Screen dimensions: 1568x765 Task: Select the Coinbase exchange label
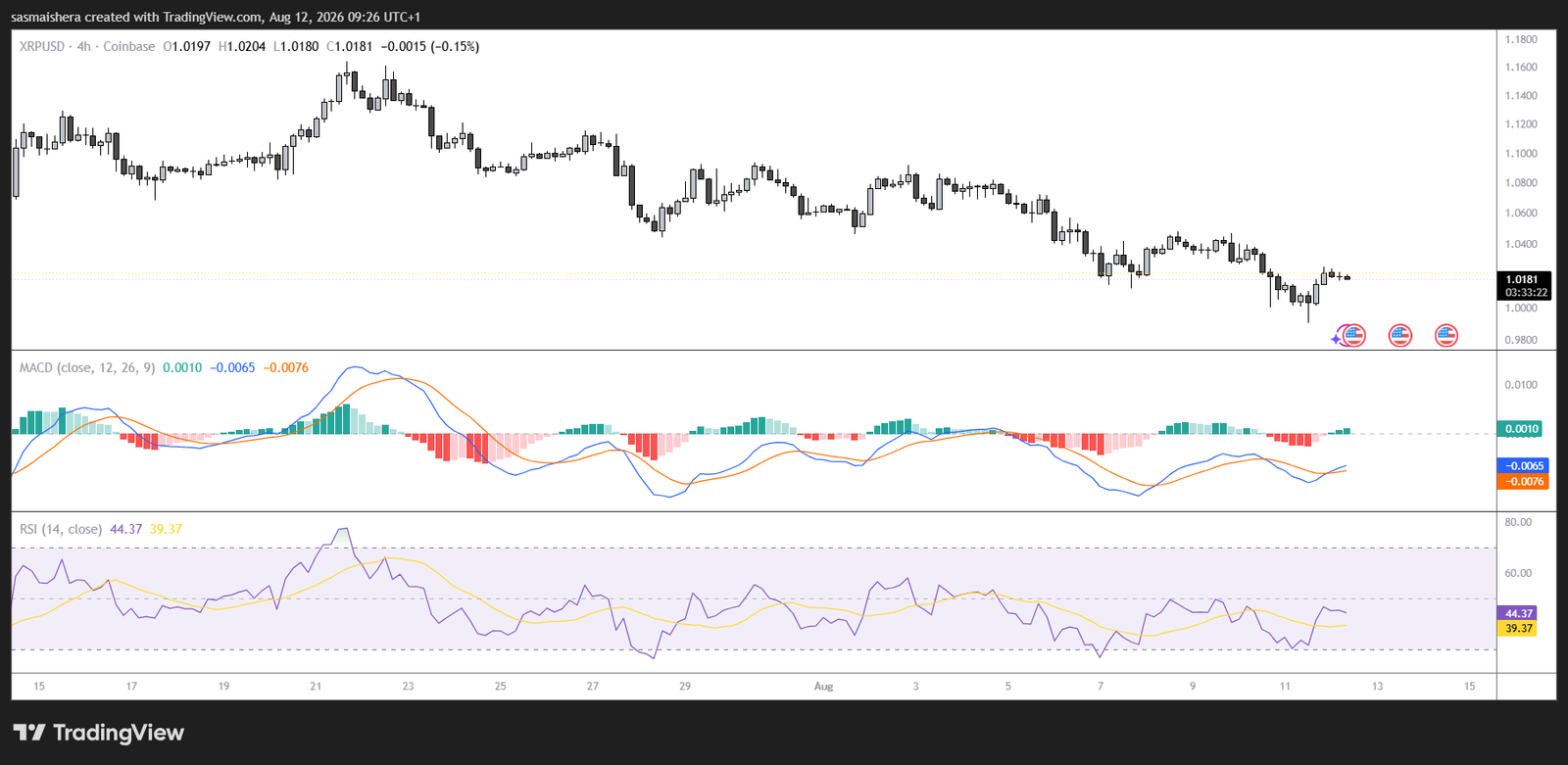pos(129,46)
